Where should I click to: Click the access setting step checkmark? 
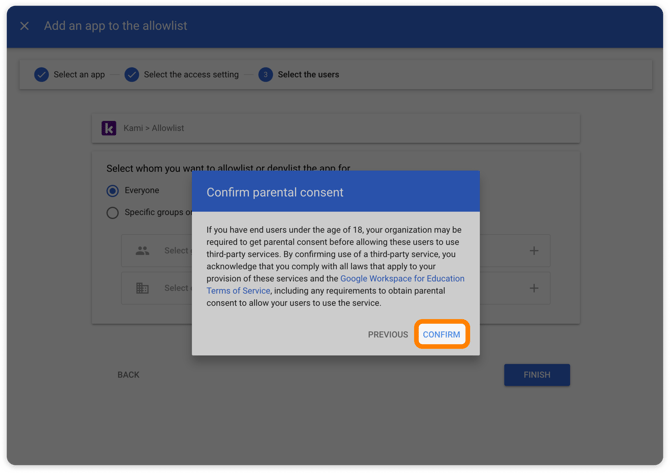click(x=132, y=75)
